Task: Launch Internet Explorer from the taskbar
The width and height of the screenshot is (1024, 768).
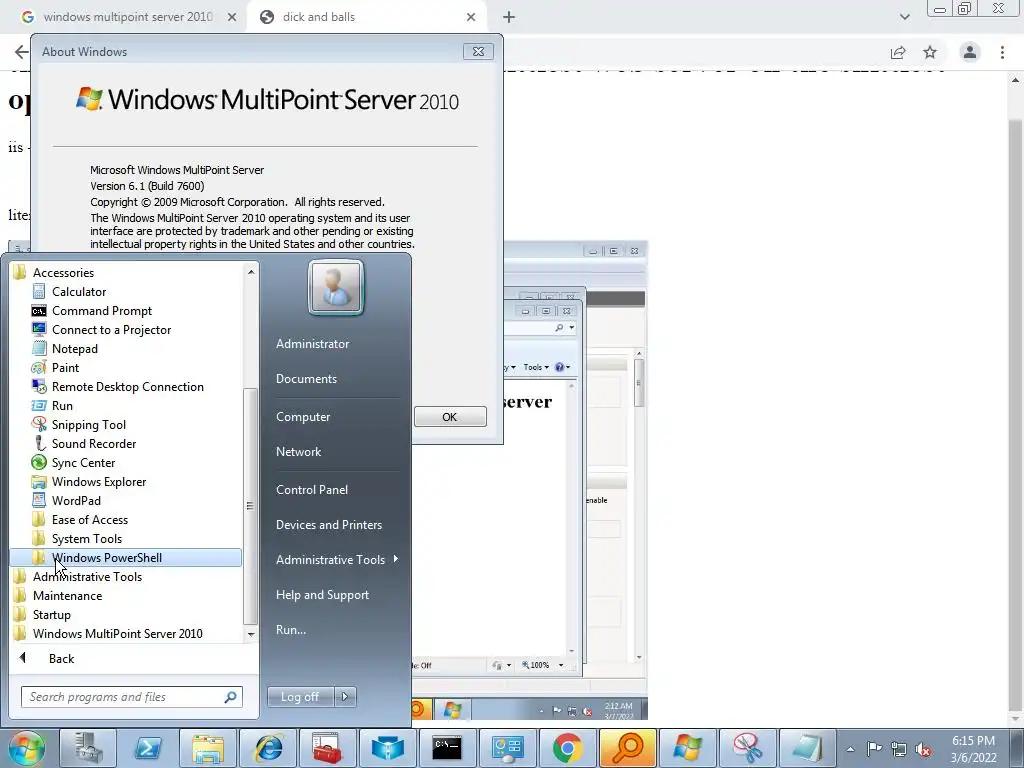Action: (268, 748)
